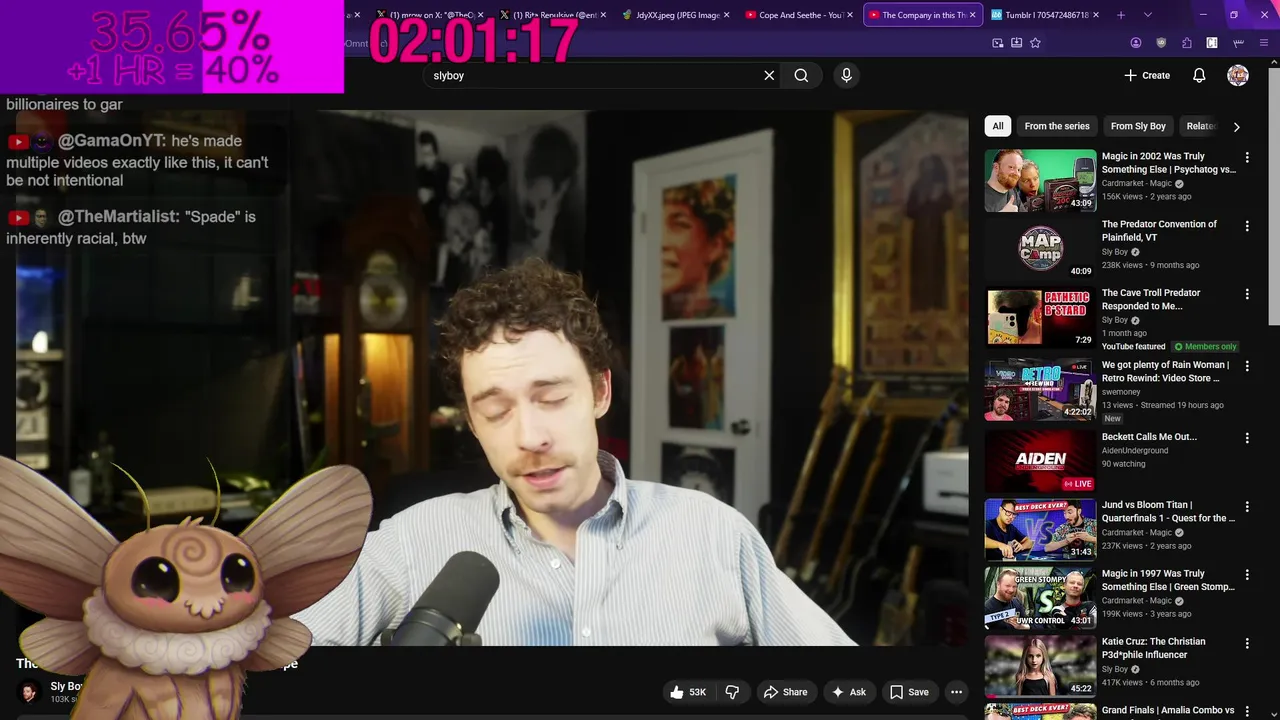
Task: Select the 'From the series' chip
Action: [1057, 126]
